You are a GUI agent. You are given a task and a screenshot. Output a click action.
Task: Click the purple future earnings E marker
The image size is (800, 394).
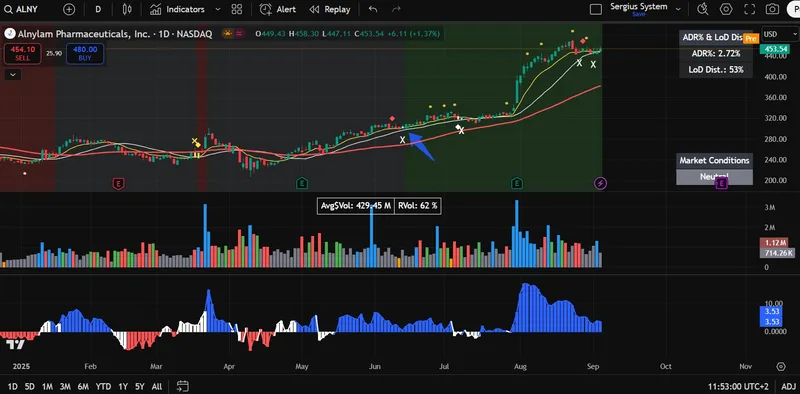click(721, 183)
